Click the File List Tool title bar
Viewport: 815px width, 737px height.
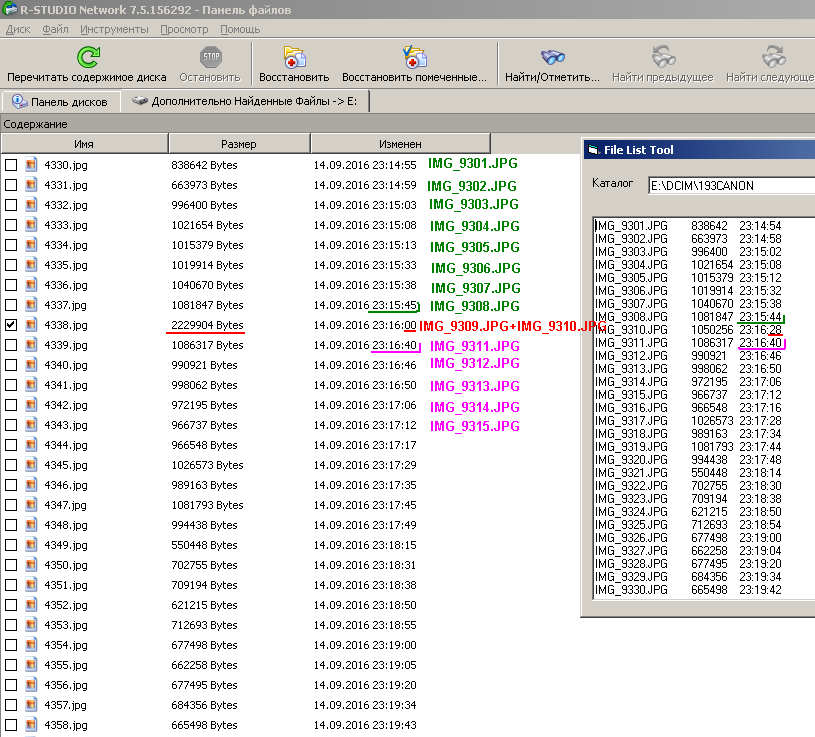click(x=699, y=150)
